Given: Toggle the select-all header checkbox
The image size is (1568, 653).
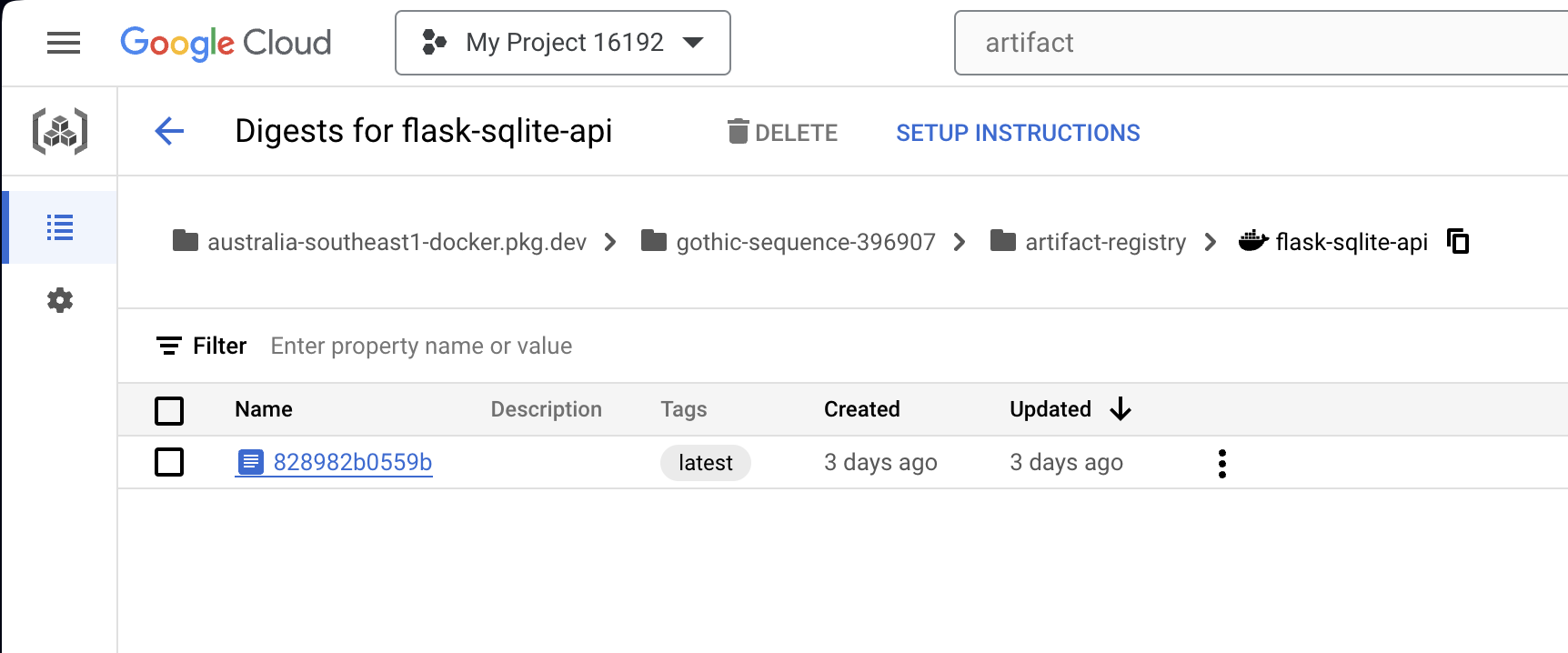Looking at the screenshot, I should click(x=169, y=410).
